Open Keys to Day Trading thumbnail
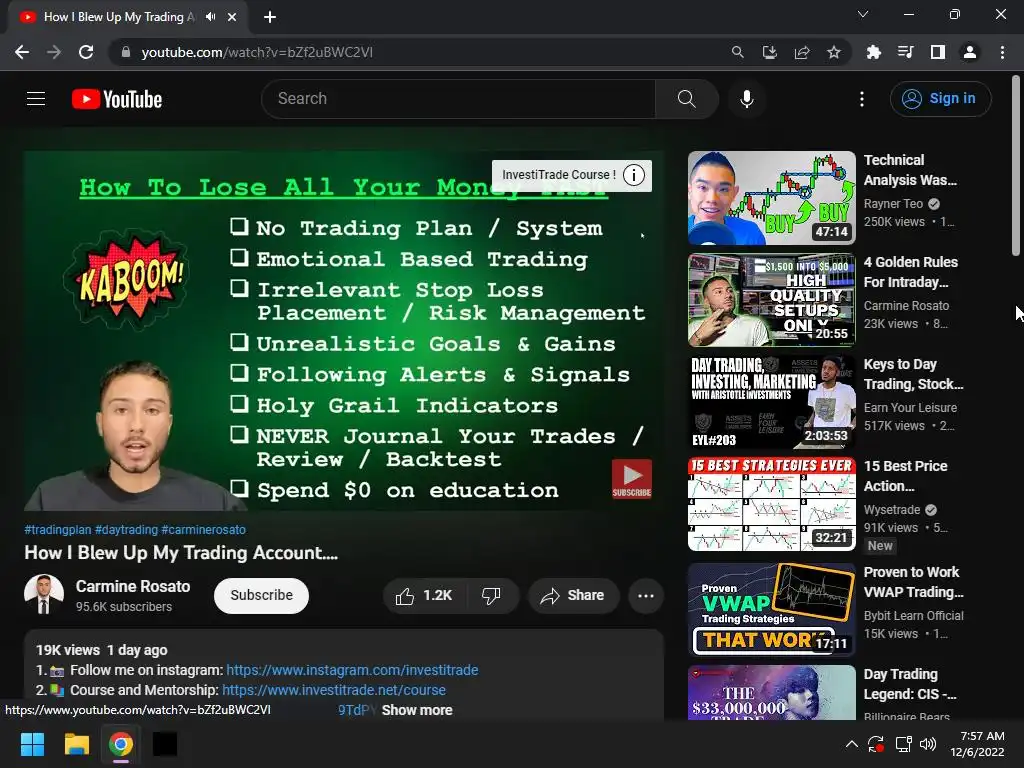This screenshot has width=1024, height=768. click(771, 402)
